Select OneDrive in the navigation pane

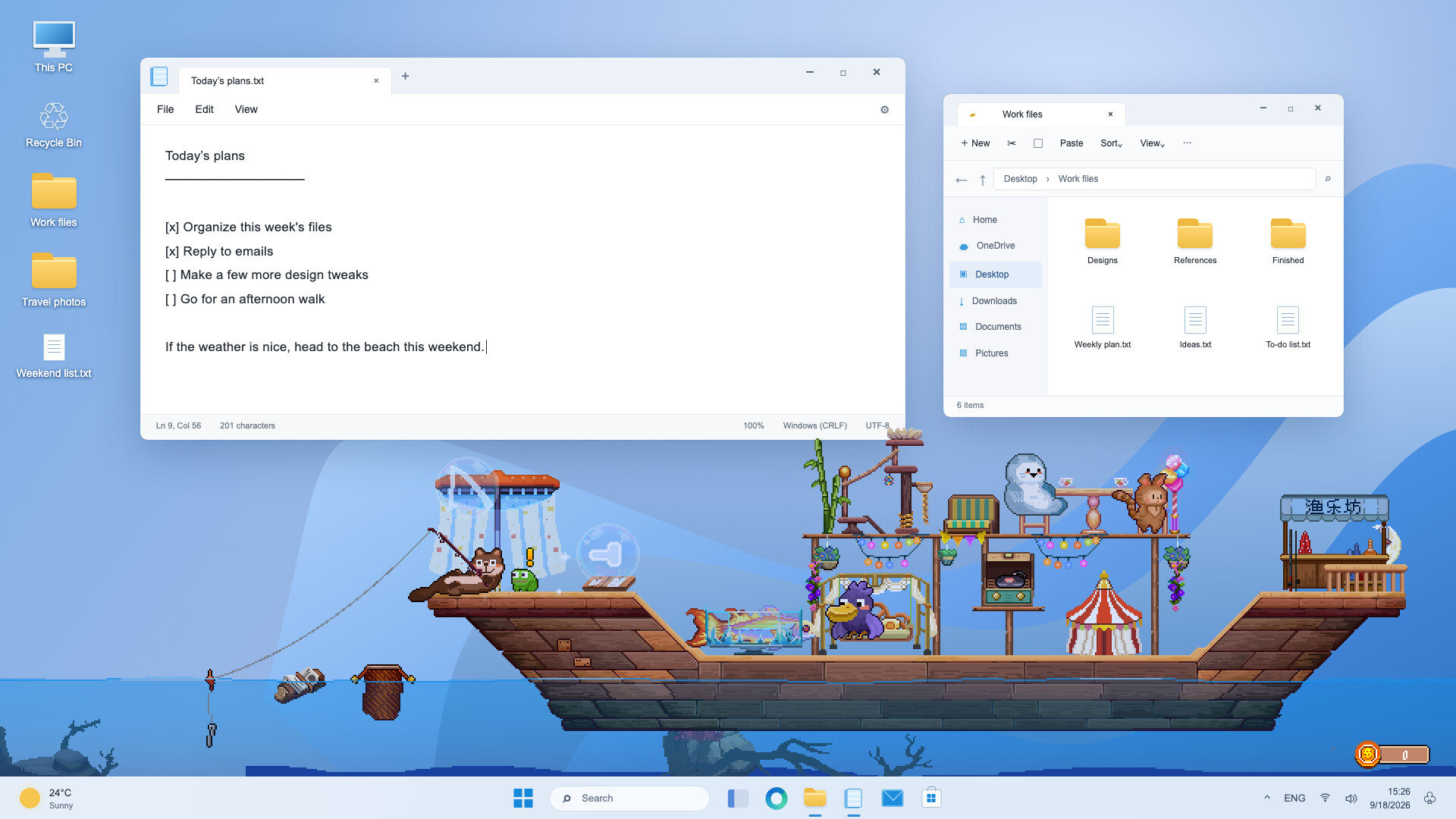(996, 246)
